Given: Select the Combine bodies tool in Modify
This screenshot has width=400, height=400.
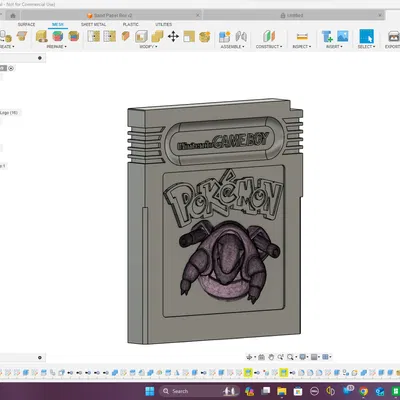Looking at the screenshot, I should 157,36.
